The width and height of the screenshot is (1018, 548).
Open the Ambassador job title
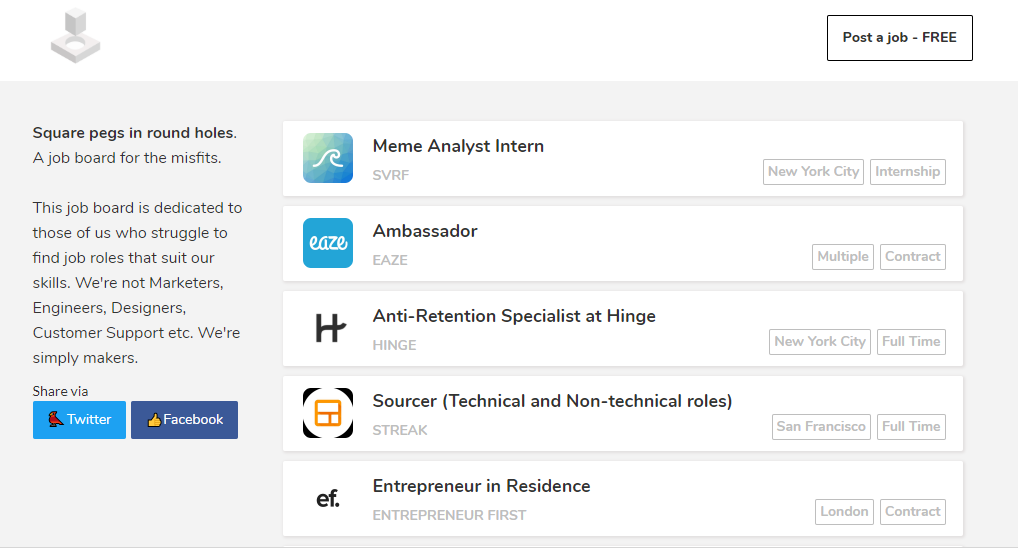tap(425, 231)
